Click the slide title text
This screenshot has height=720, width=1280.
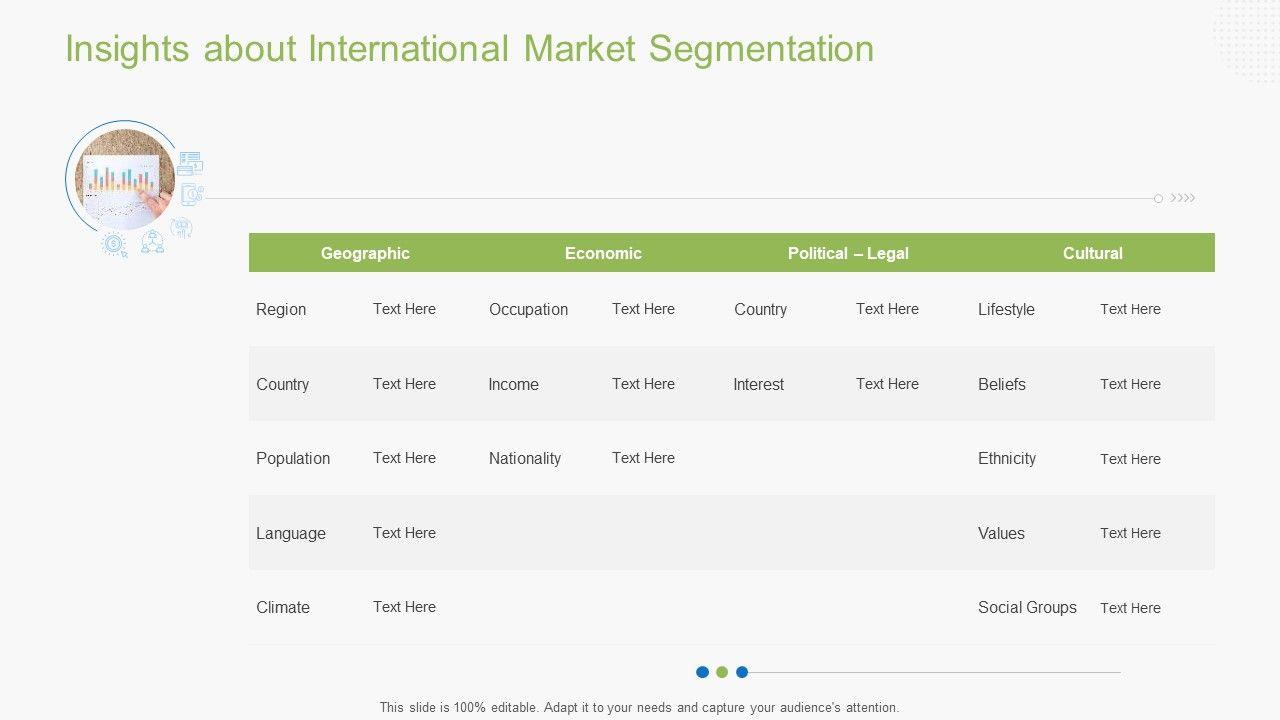469,49
